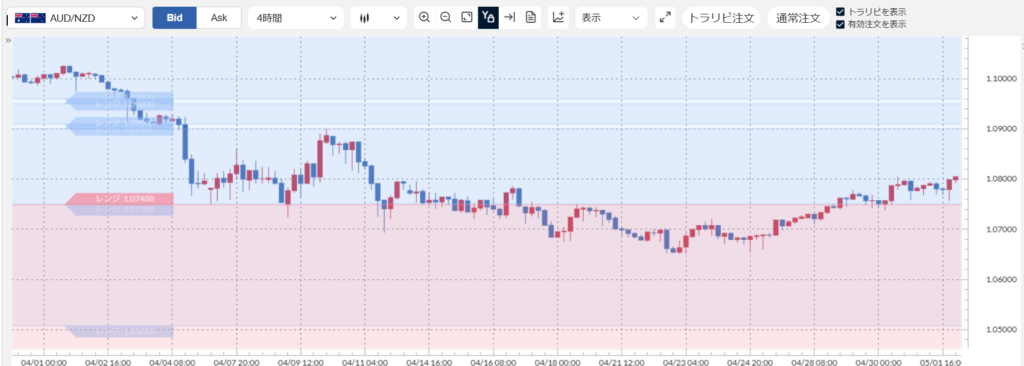Click the 1.07000 price axis label
The image size is (1024, 366).
coord(1002,229)
